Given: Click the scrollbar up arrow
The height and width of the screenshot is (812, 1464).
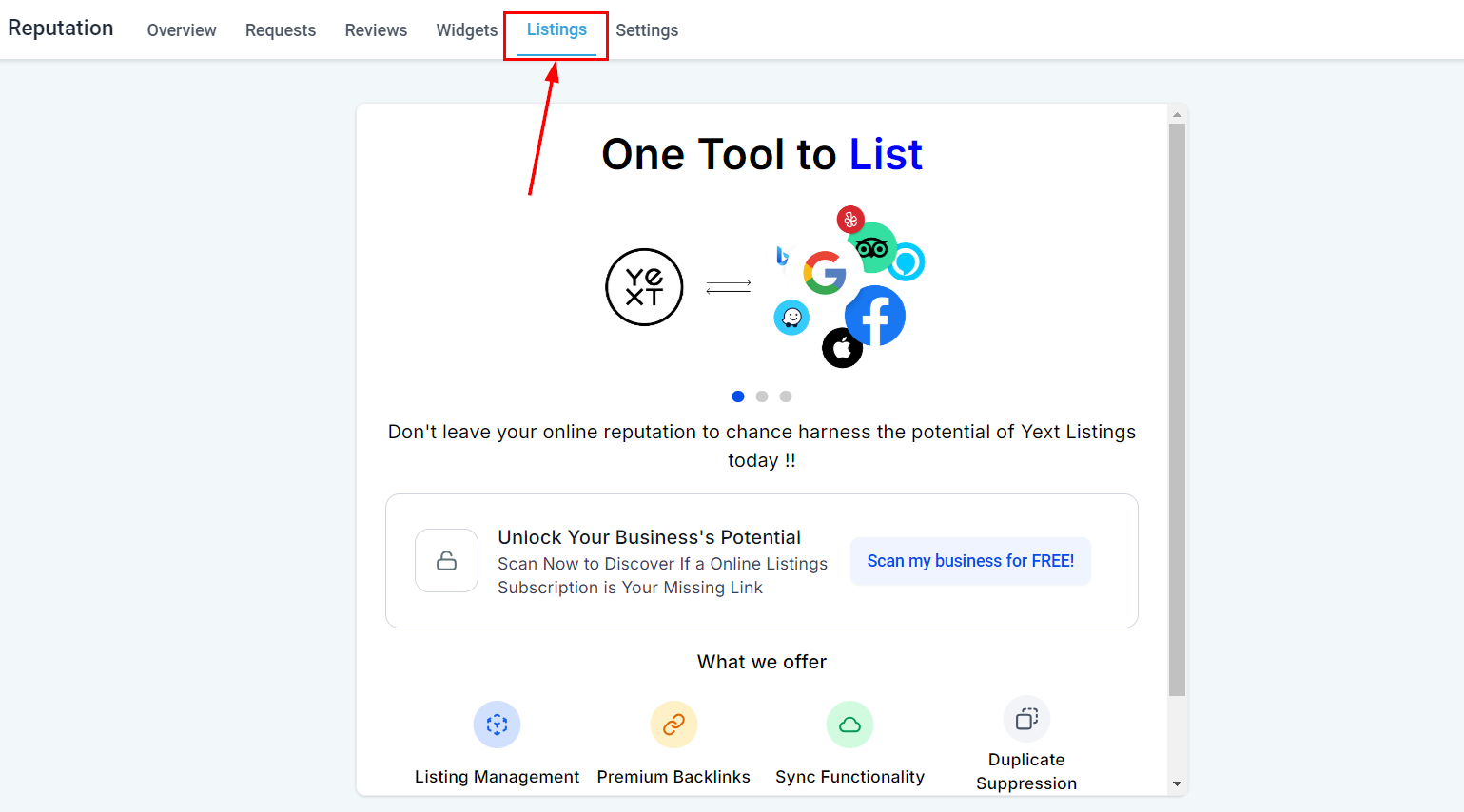Looking at the screenshot, I should [x=1177, y=114].
